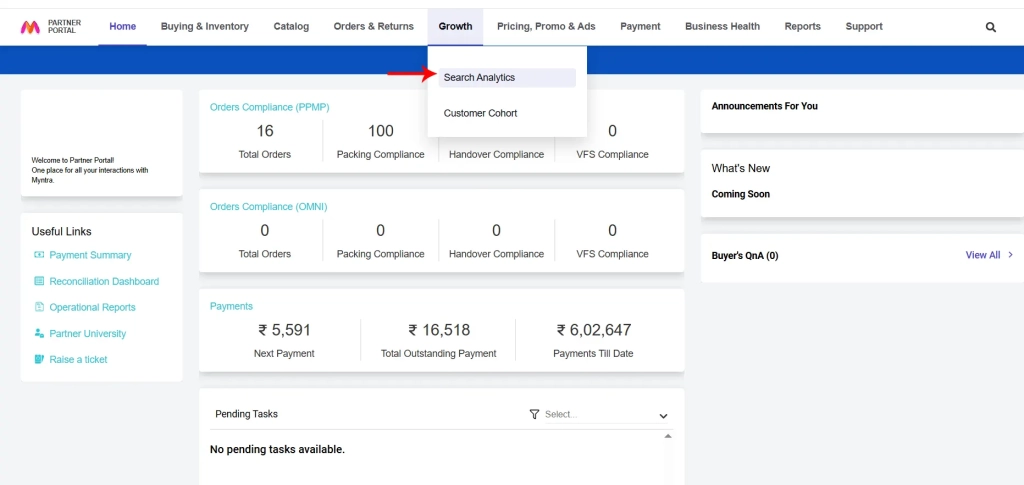Screen dimensions: 1024x485
Task: Click View All in Buyer's QnA
Action: pyautogui.click(x=982, y=255)
